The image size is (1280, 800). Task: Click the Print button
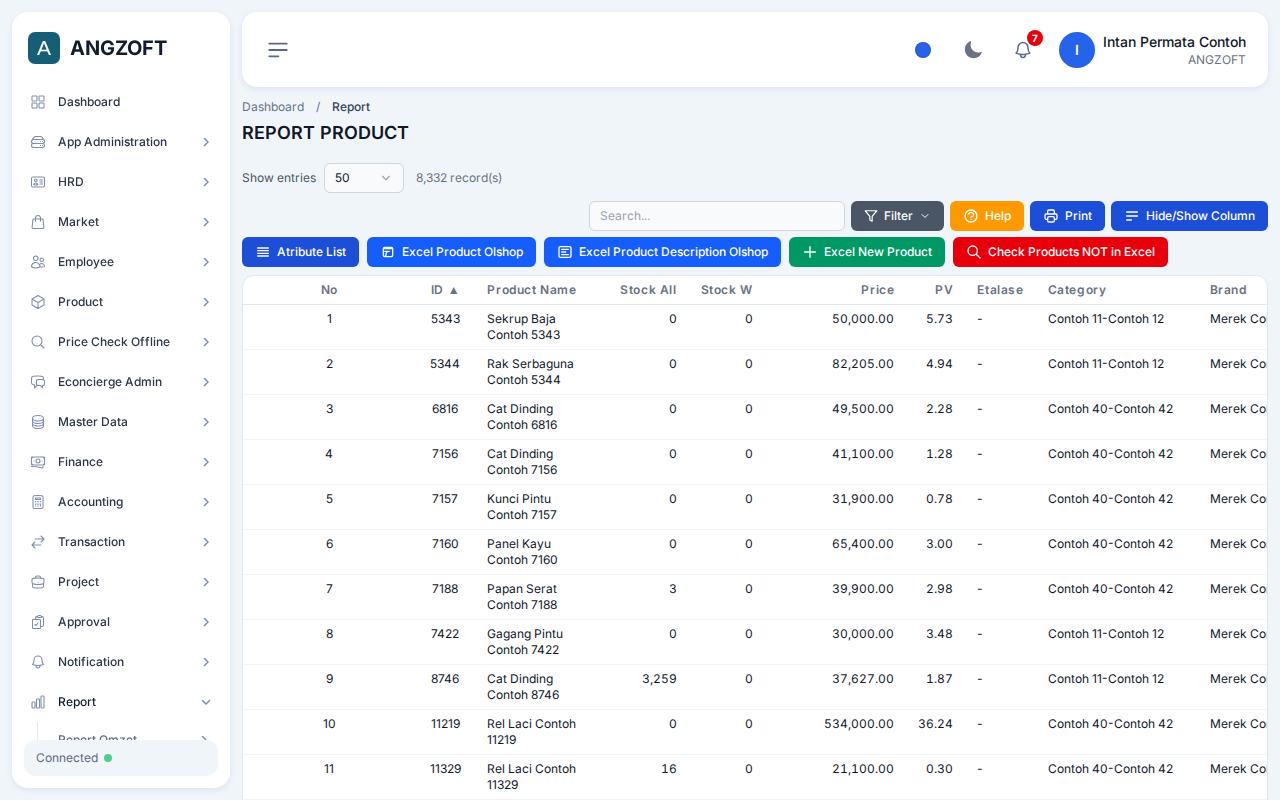[1067, 216]
